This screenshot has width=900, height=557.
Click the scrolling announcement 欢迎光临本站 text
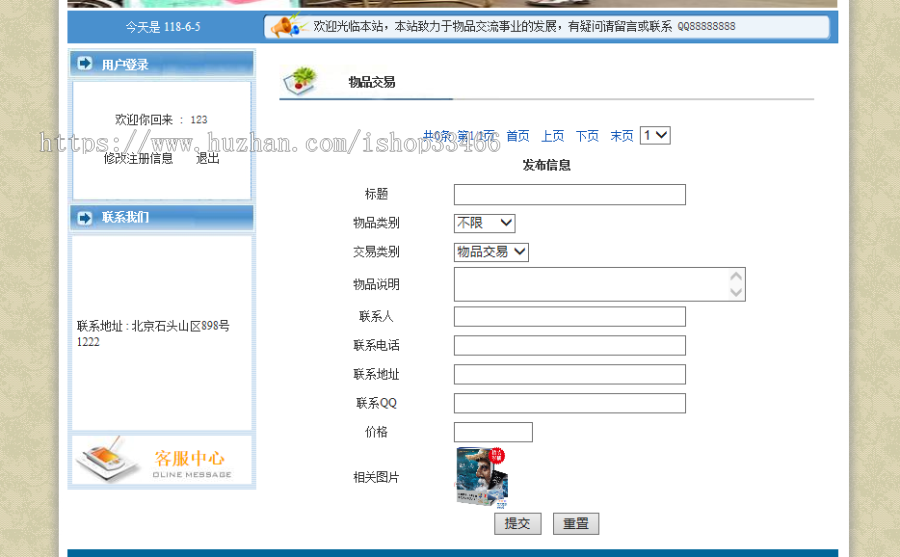[524, 26]
